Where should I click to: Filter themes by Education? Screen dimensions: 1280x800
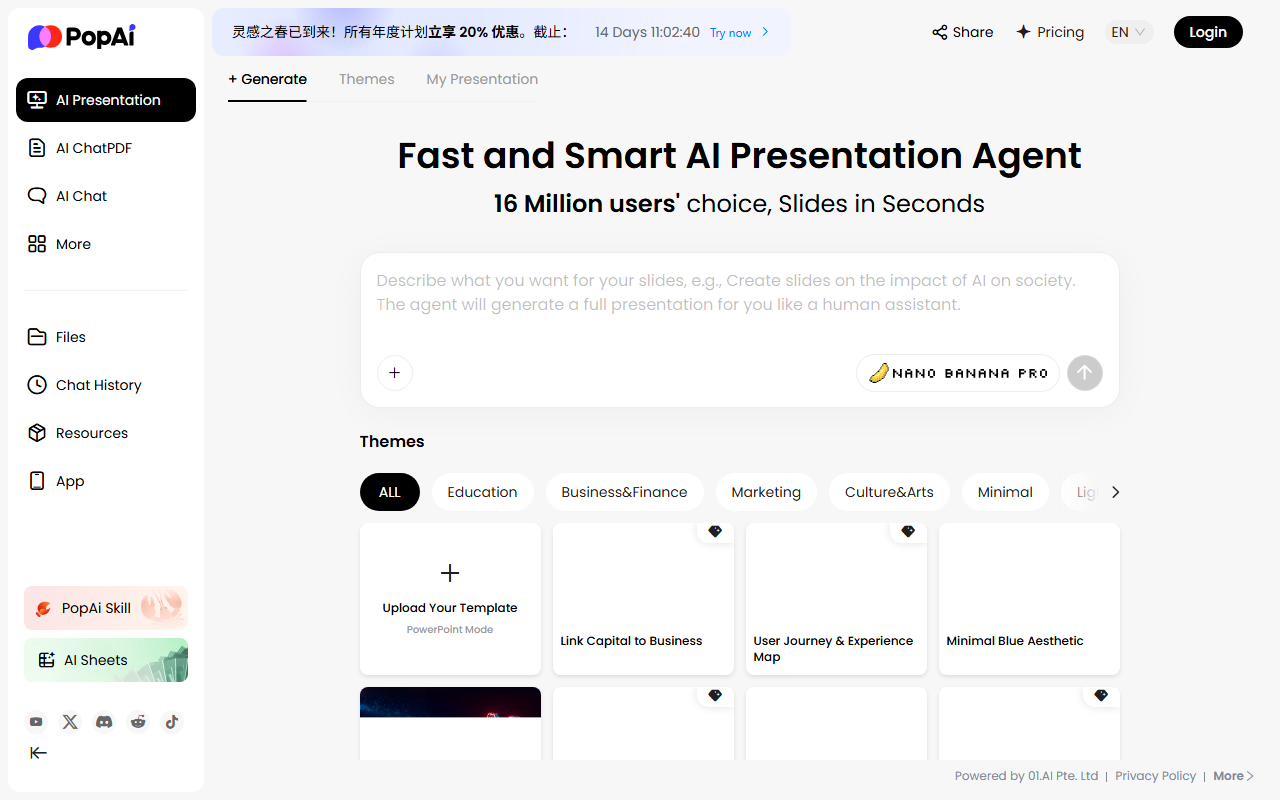pyautogui.click(x=482, y=492)
